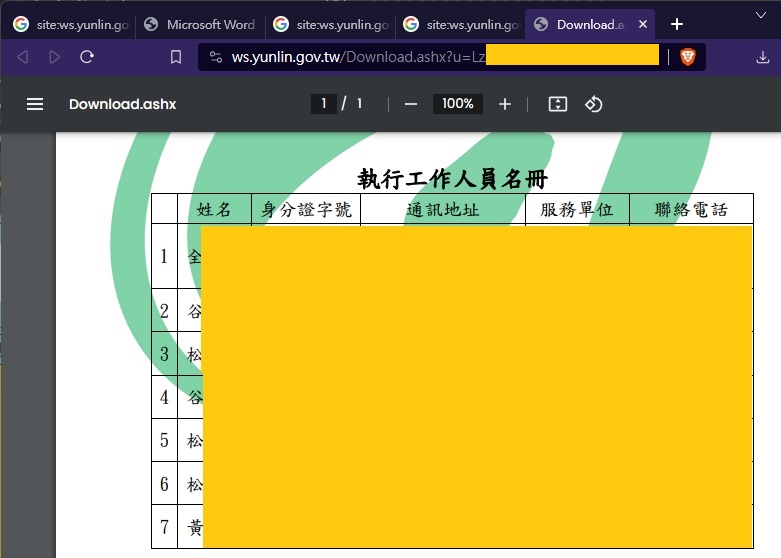This screenshot has height=558, width=781.
Task: Fit PDF to page
Action: click(557, 104)
